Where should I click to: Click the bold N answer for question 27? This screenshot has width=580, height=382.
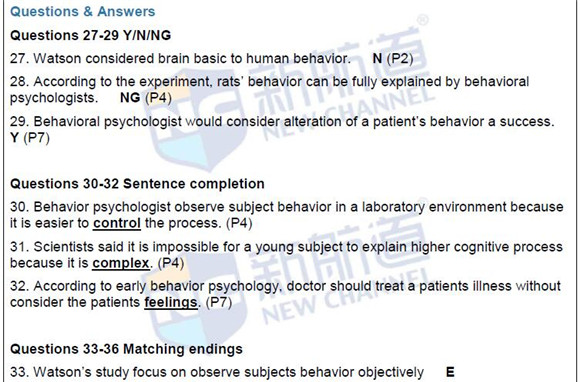coord(377,58)
